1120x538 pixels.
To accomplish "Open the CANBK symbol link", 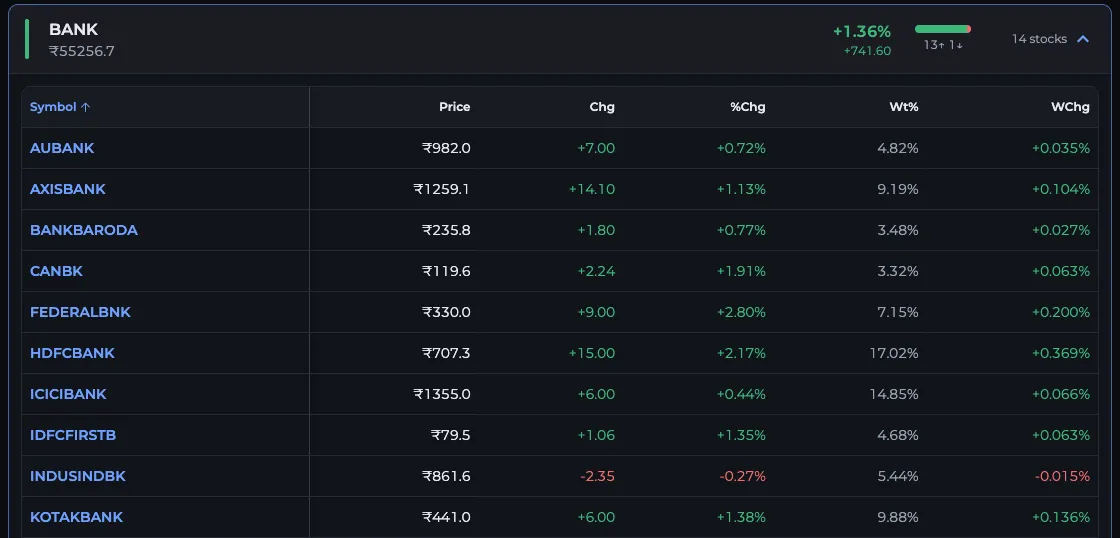I will 56,272.
